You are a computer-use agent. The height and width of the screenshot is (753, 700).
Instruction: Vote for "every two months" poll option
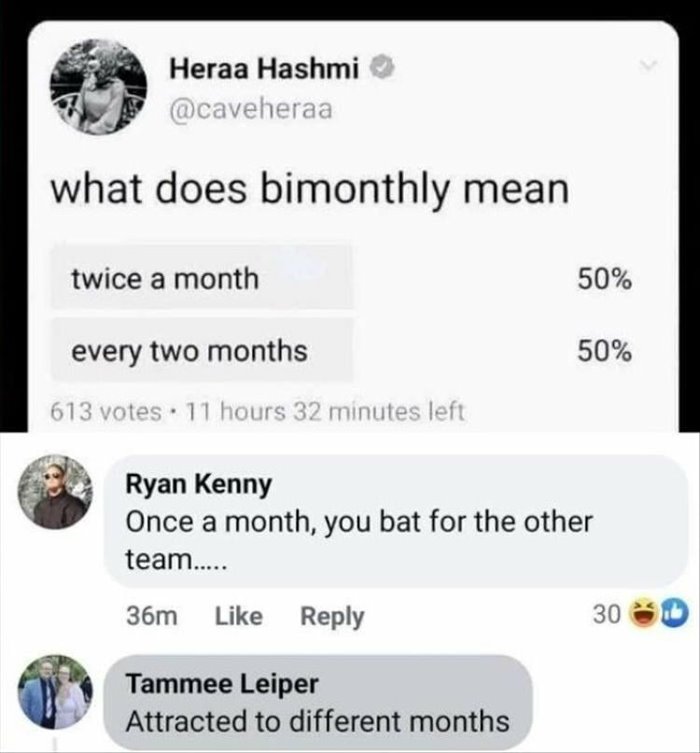pos(202,351)
